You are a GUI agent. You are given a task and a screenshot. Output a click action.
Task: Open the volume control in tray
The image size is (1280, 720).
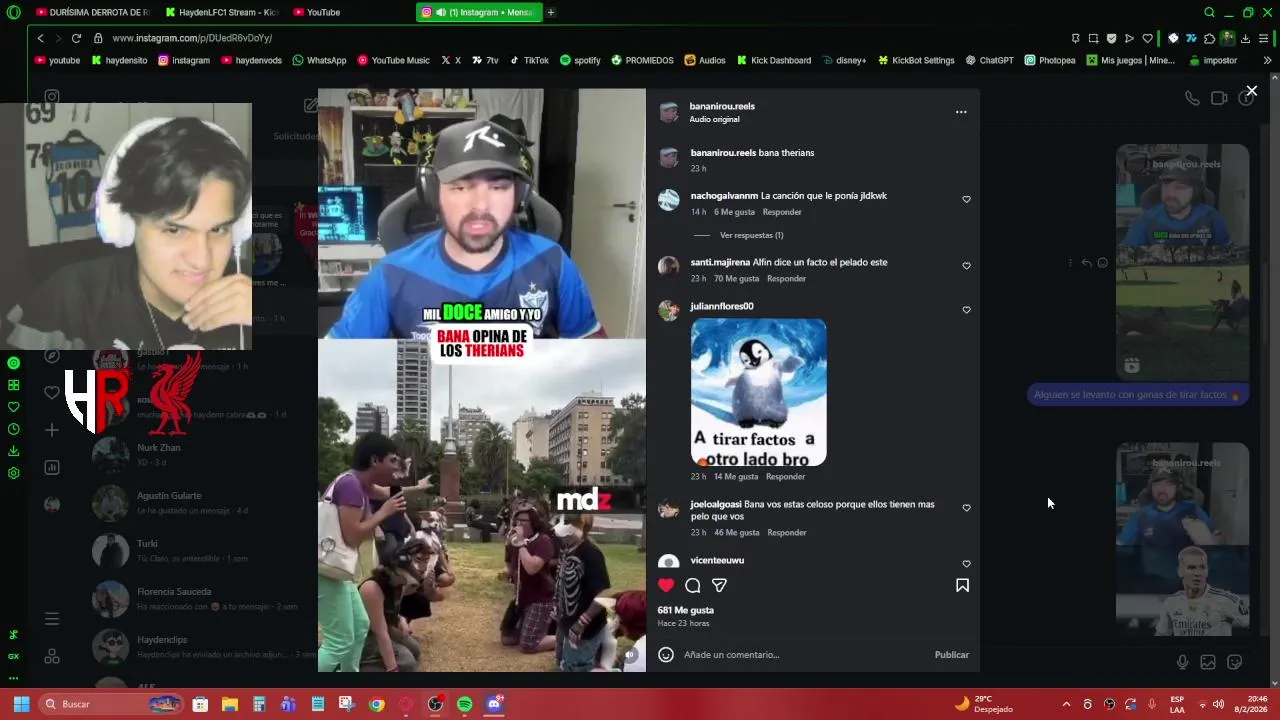pyautogui.click(x=1218, y=704)
